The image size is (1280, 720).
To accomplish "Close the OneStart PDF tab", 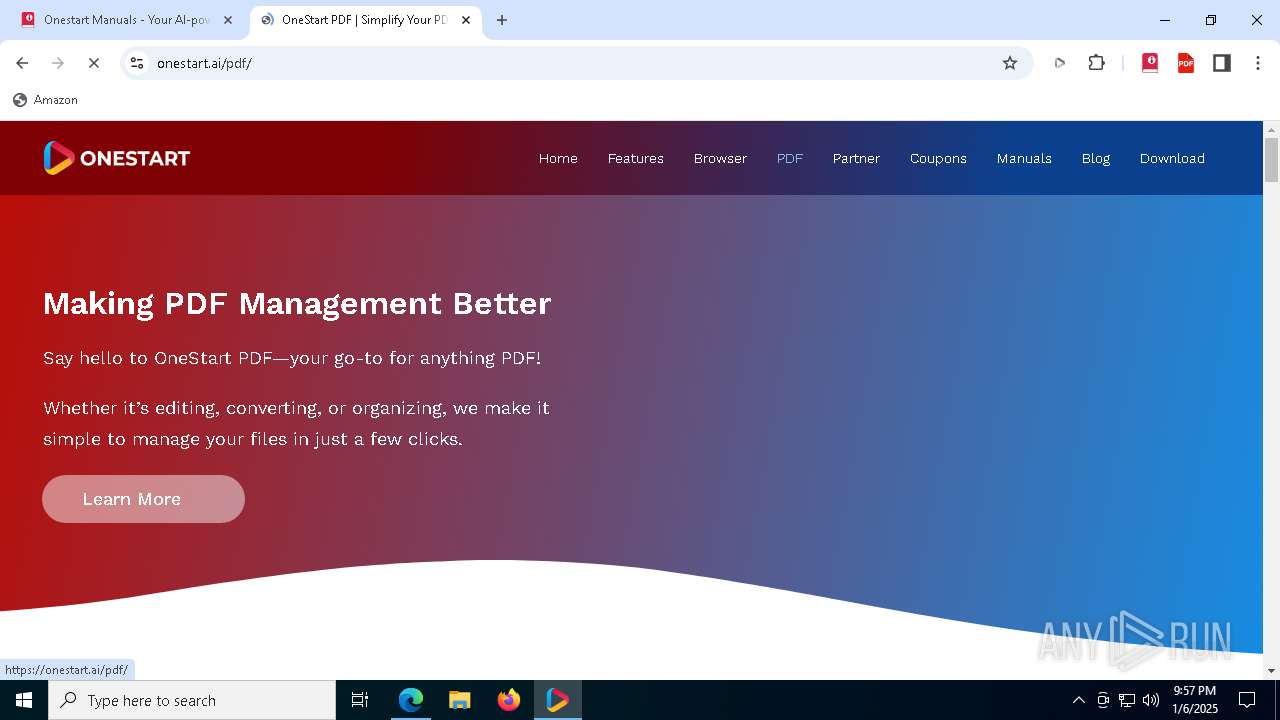I will click(465, 20).
